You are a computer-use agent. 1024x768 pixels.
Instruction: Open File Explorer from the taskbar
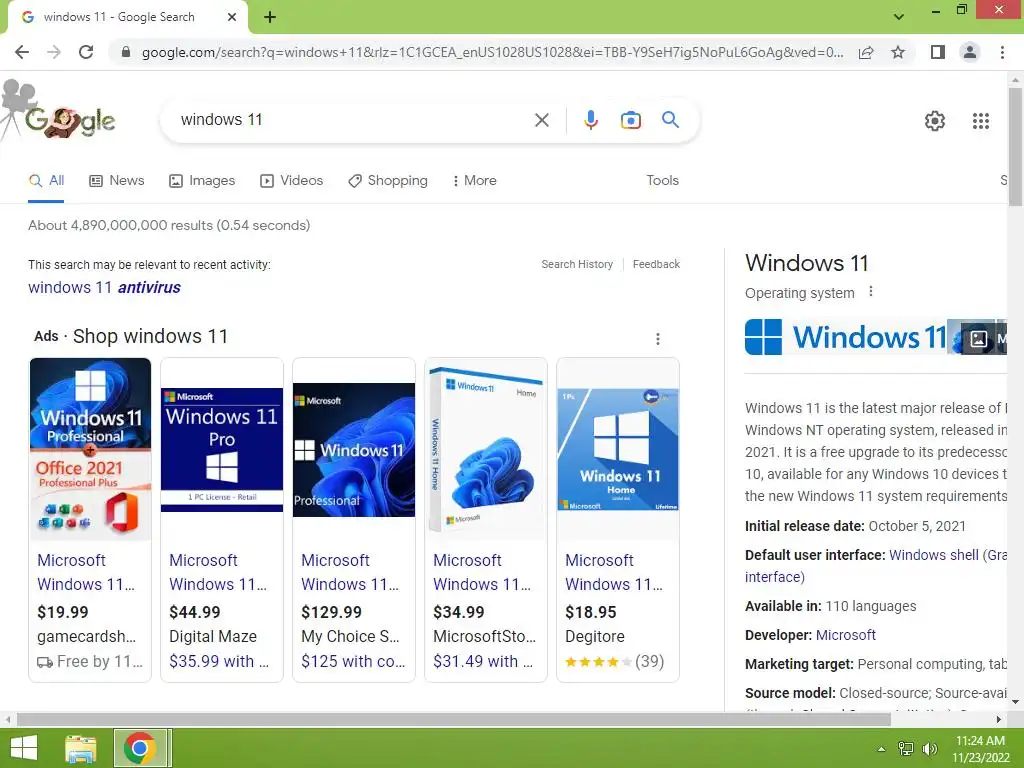[x=81, y=748]
